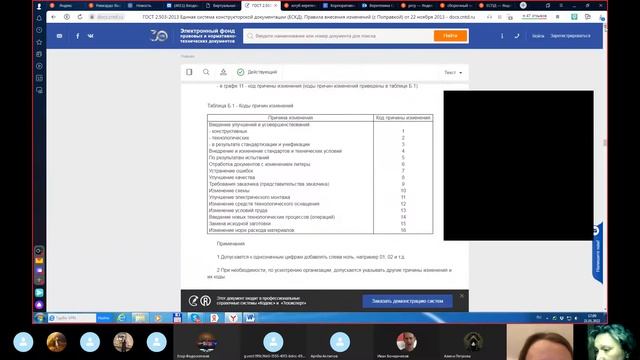The image size is (640, 360).
Task: Click the Заказать демонстрацию систем button
Action: (x=407, y=301)
